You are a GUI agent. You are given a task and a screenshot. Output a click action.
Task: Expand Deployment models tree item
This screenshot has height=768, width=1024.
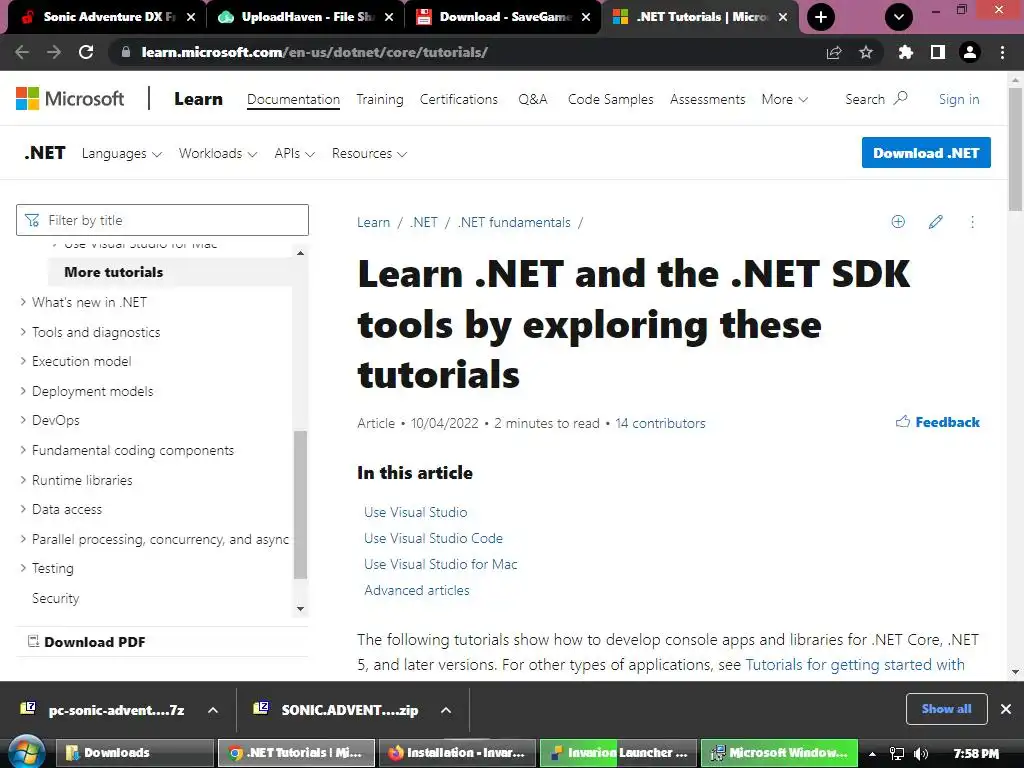93,391
